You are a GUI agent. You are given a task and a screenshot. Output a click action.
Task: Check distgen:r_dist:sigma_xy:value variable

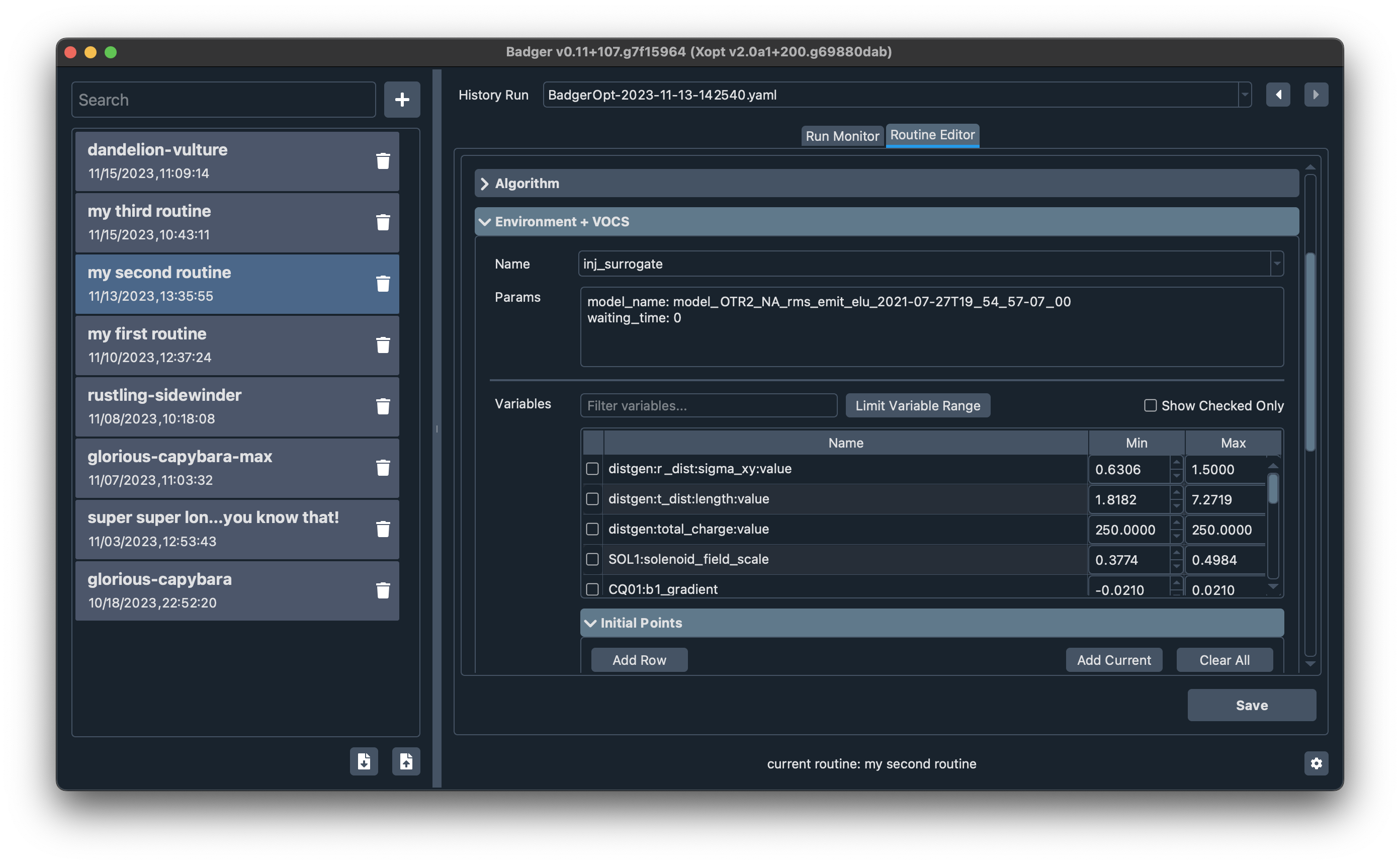(592, 469)
